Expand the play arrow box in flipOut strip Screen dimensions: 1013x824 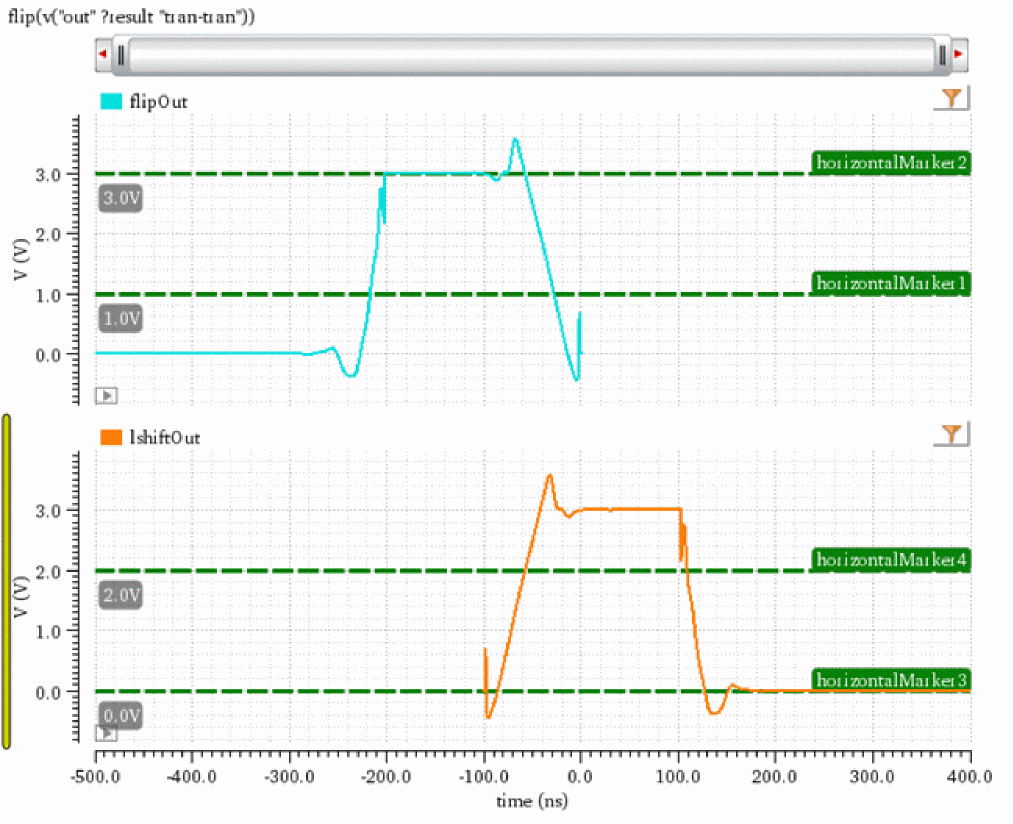(x=107, y=396)
